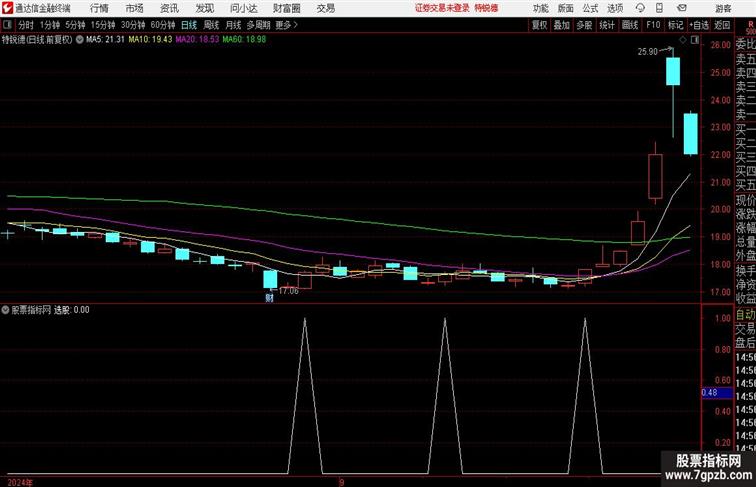Open the 资讯 menu
Viewport: 756px width, 487px height.
point(169,8)
